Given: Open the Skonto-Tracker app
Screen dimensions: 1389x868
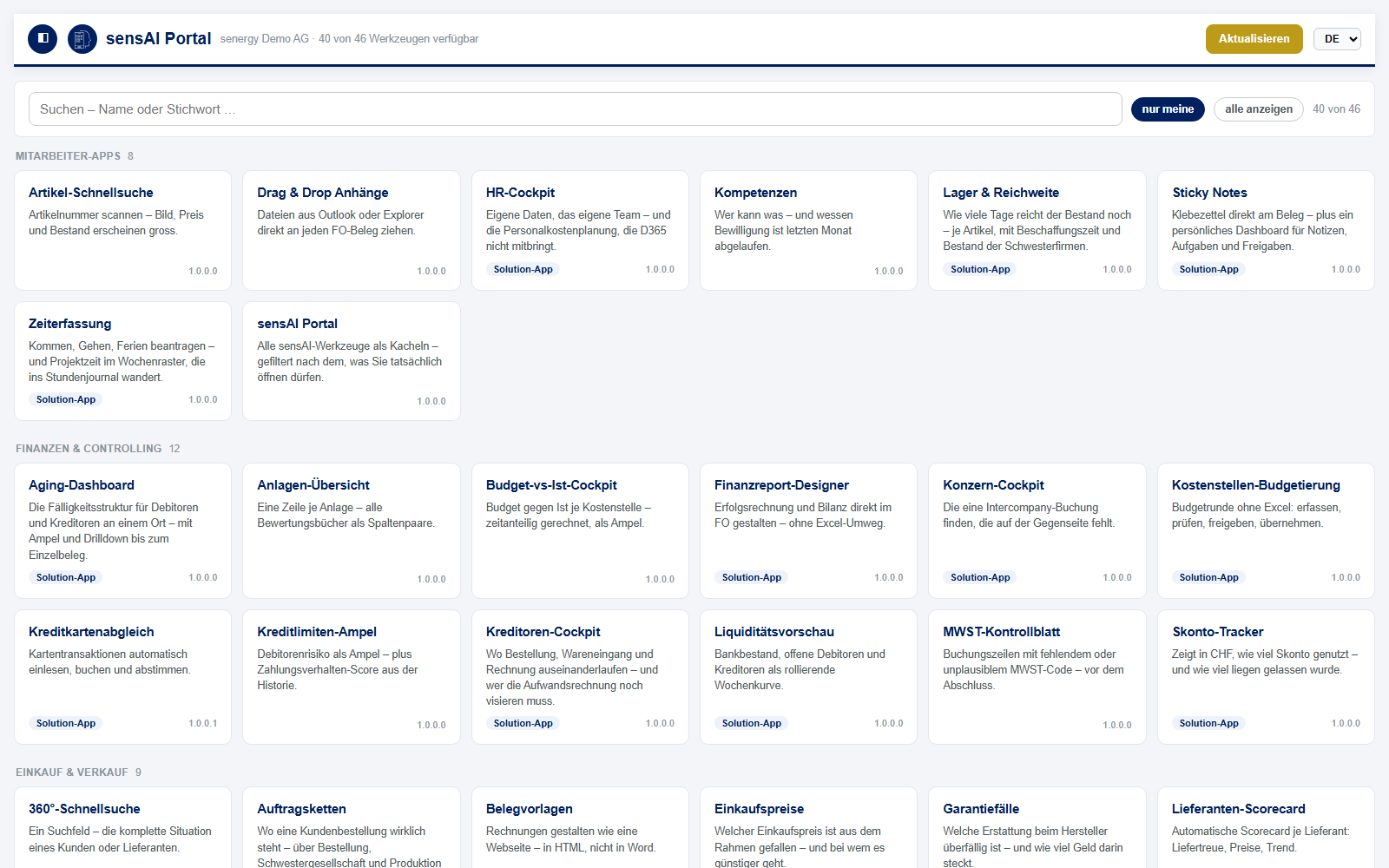Looking at the screenshot, I should tap(1266, 677).
